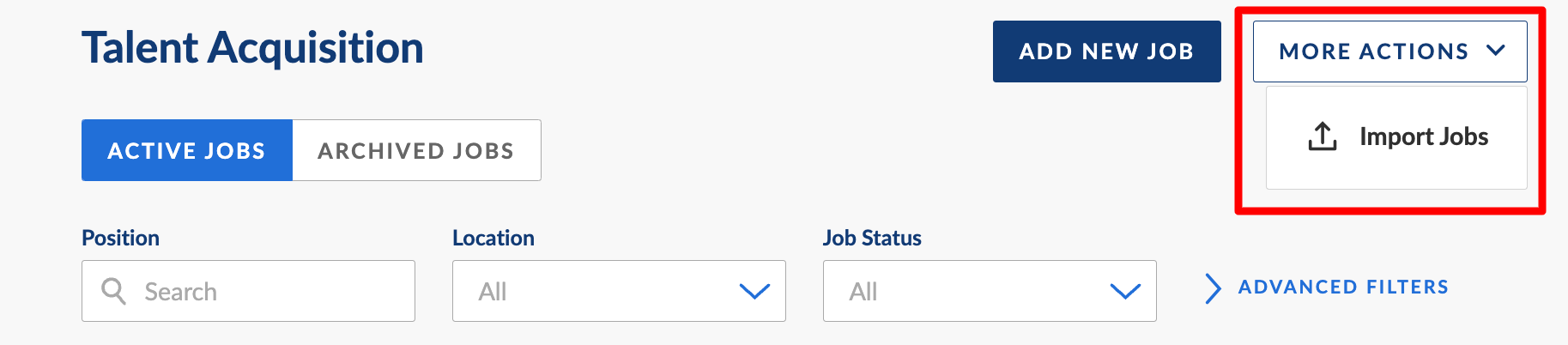Click the Position field label
Screen dimensions: 1568x345
[120, 238]
